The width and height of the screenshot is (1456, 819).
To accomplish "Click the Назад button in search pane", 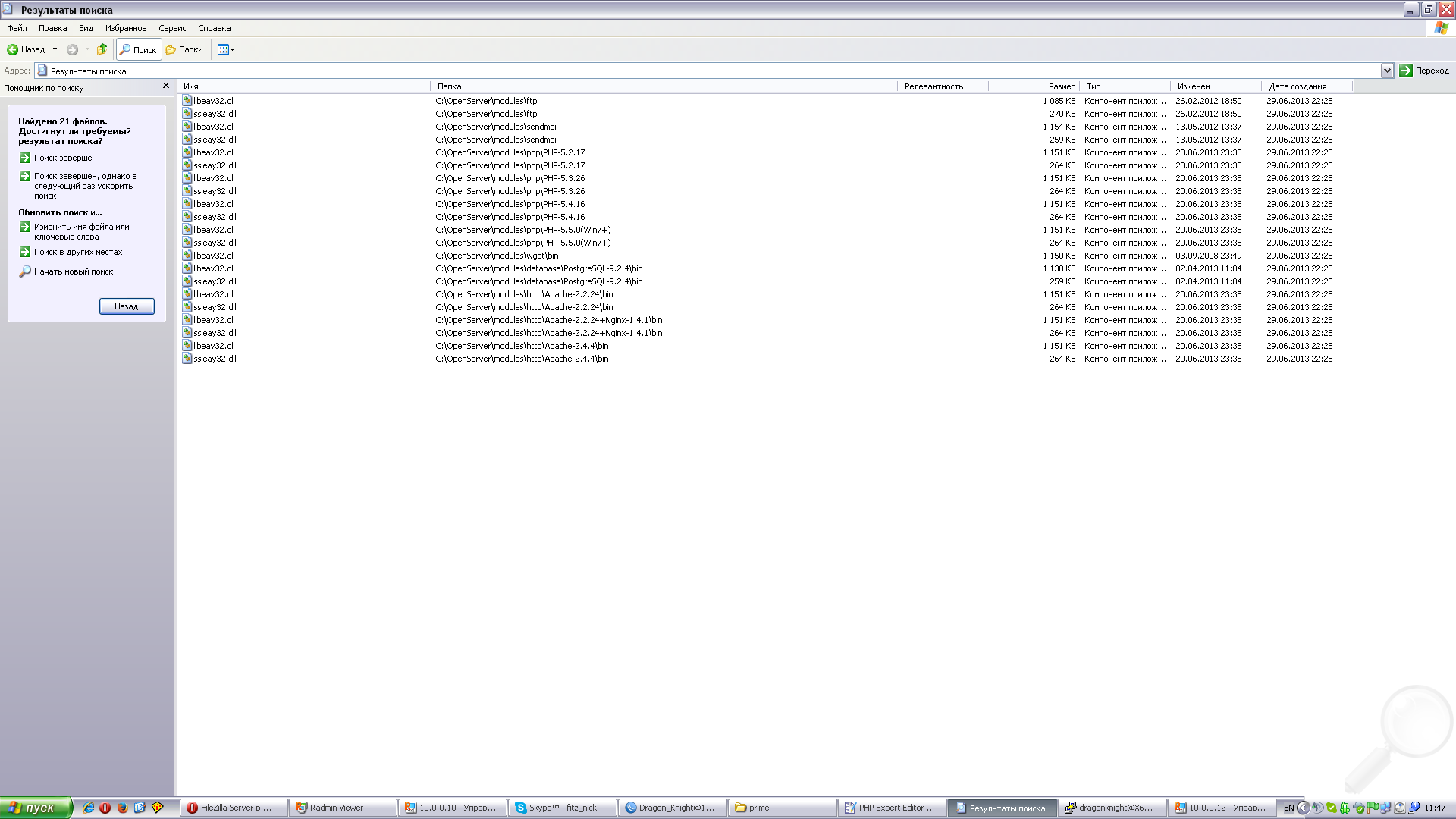I will [127, 306].
